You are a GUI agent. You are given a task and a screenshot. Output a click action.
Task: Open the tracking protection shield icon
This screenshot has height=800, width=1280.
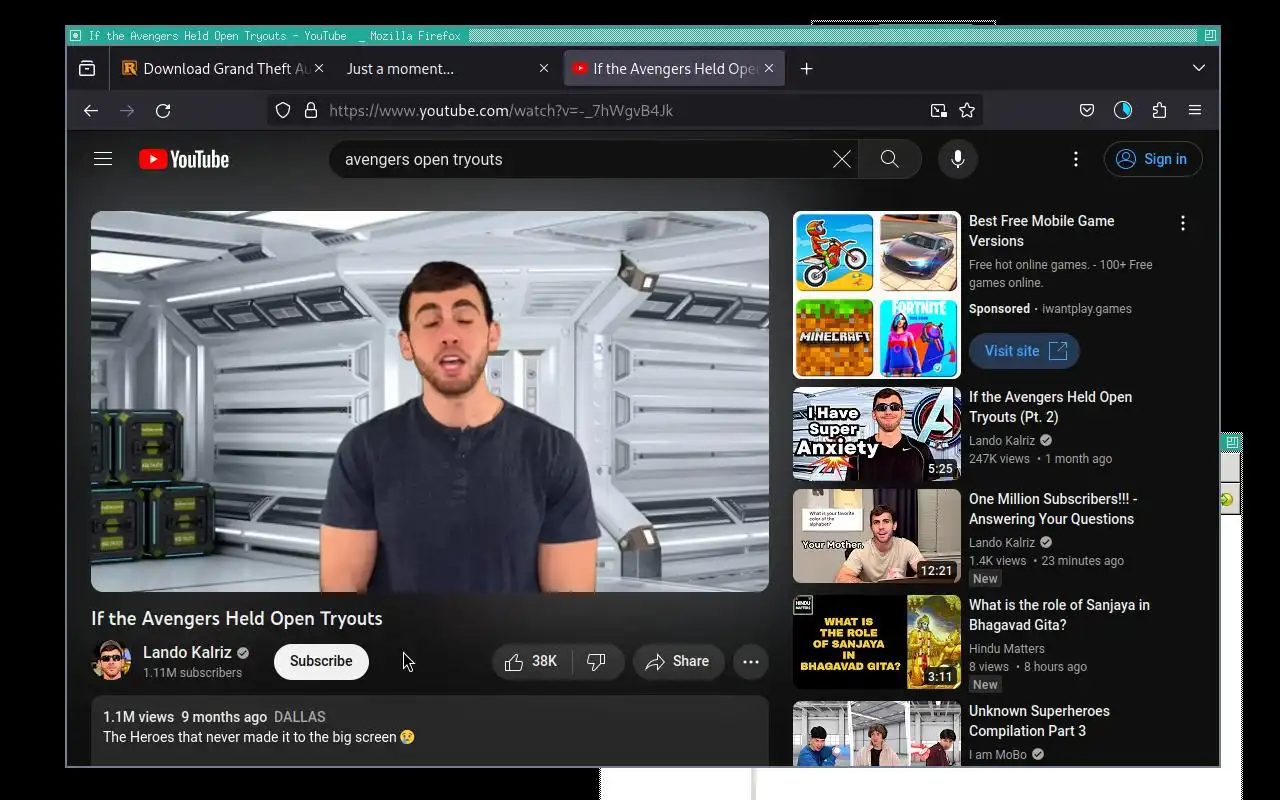283,110
